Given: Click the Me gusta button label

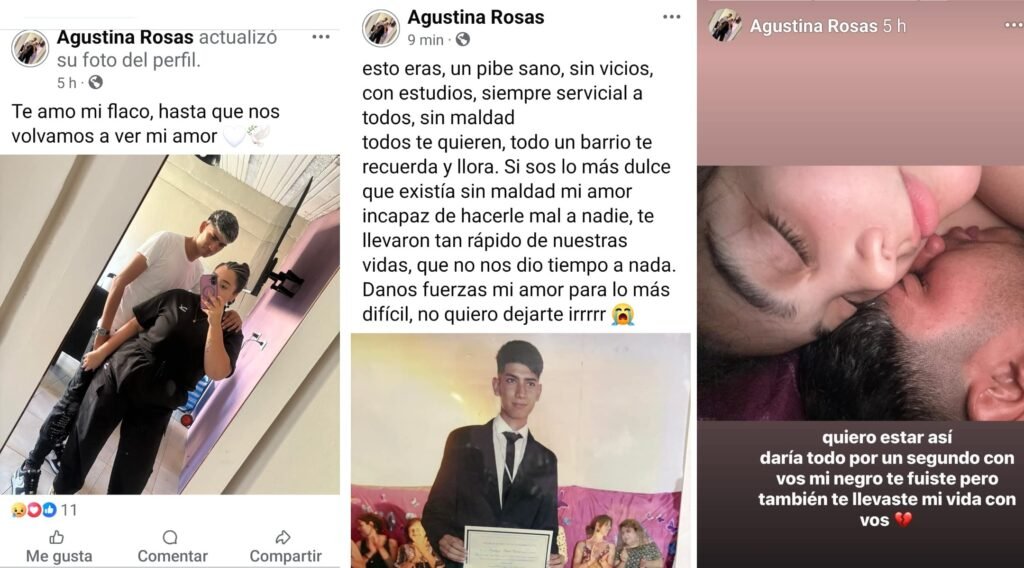Looking at the screenshot, I should click(x=59, y=556).
